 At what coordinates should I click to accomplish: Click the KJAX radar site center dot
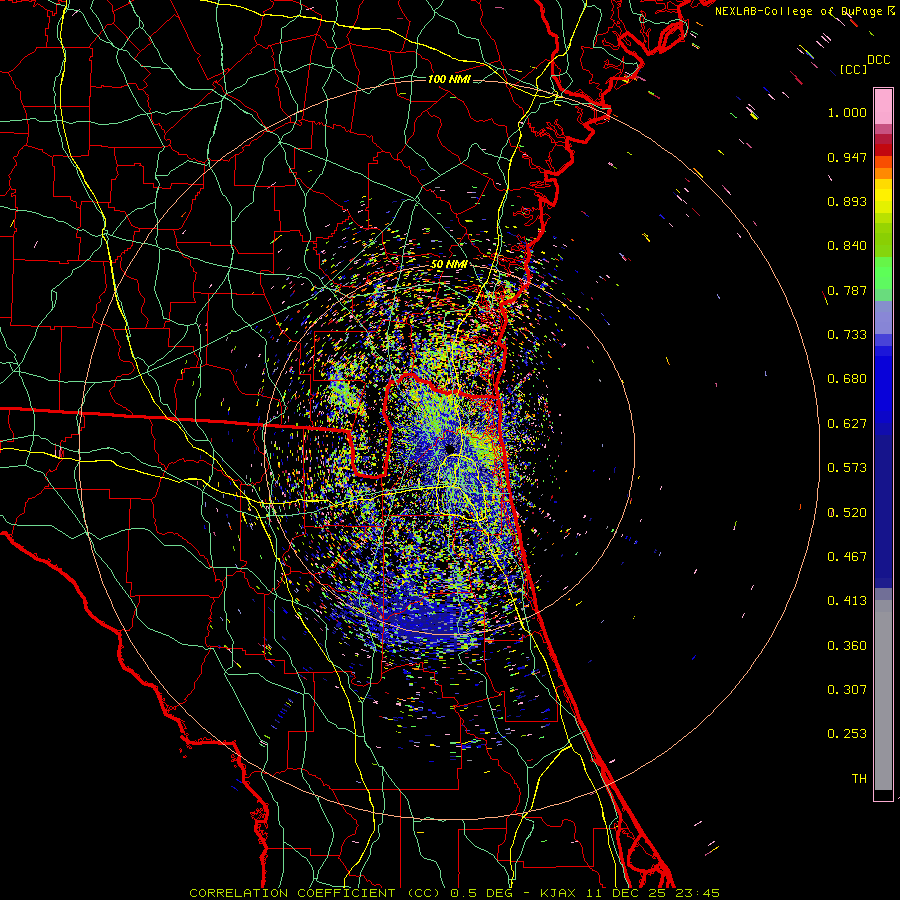[450, 448]
